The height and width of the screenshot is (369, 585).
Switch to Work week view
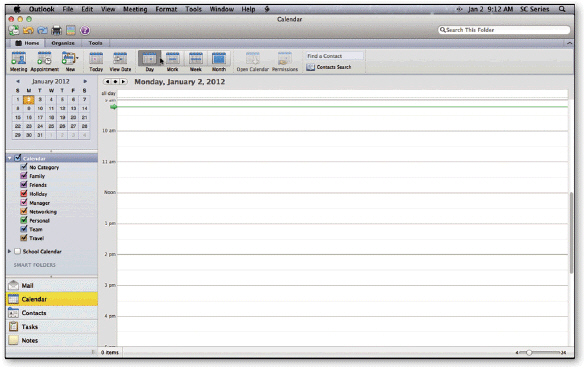click(x=172, y=62)
